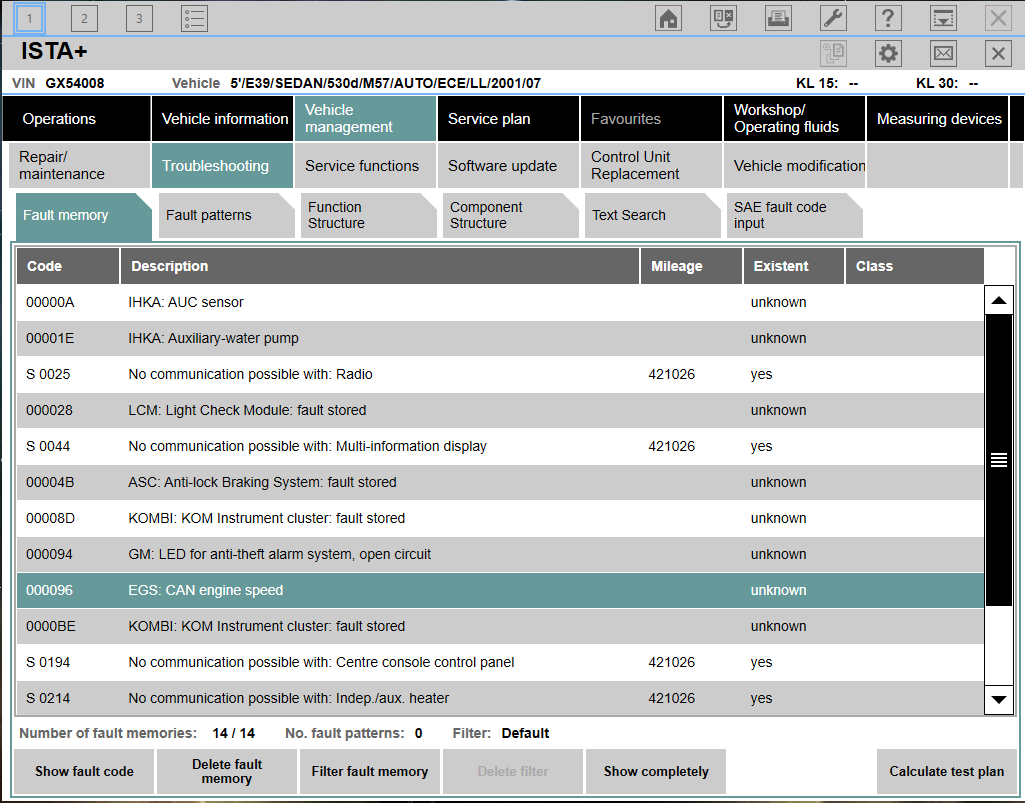Select session box number 2

[x=85, y=18]
